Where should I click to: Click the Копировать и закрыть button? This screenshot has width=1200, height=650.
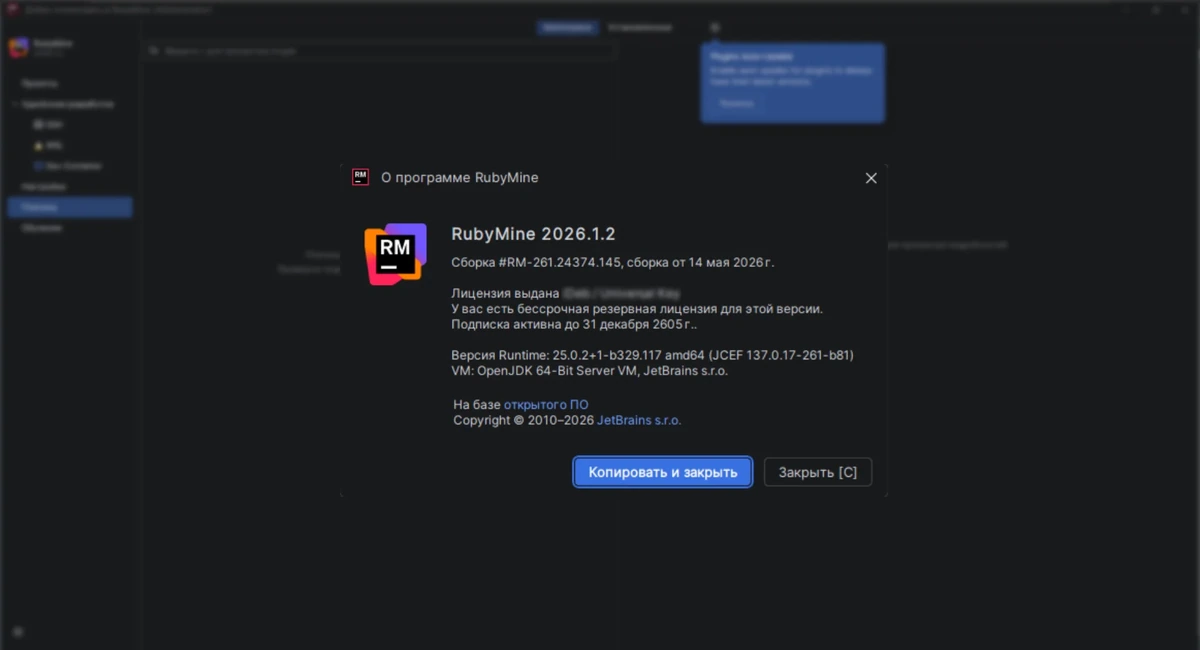click(662, 472)
